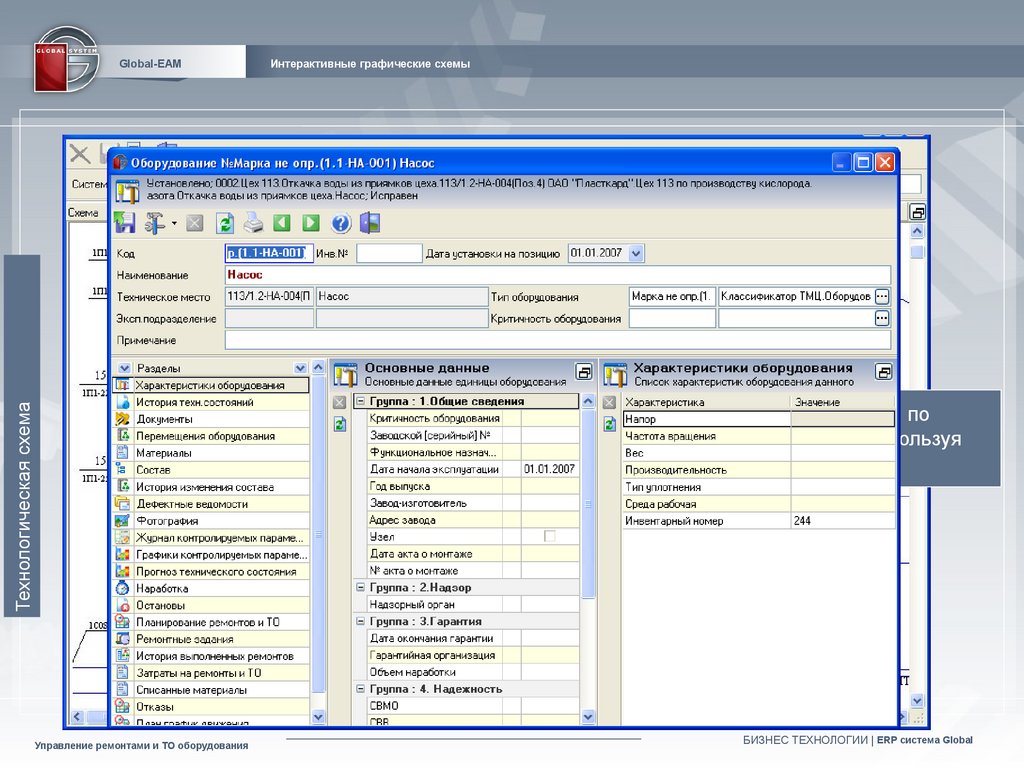Click the Критичность оборудования ellipsis button
Screen dimensions: 1024x768
[881, 319]
